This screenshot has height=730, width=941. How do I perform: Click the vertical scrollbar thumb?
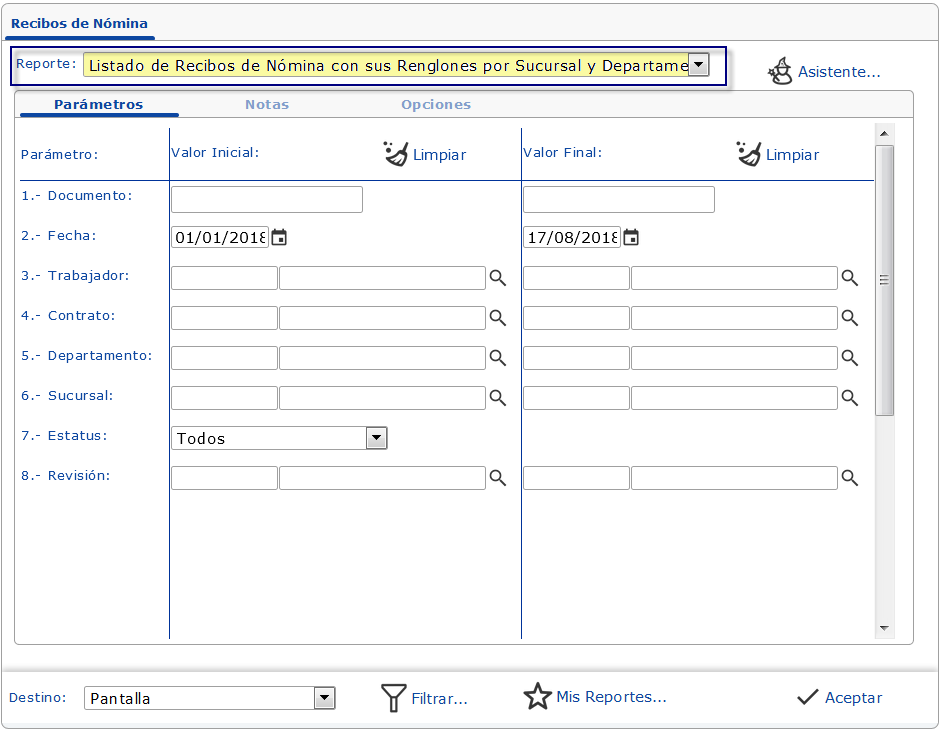[x=884, y=280]
